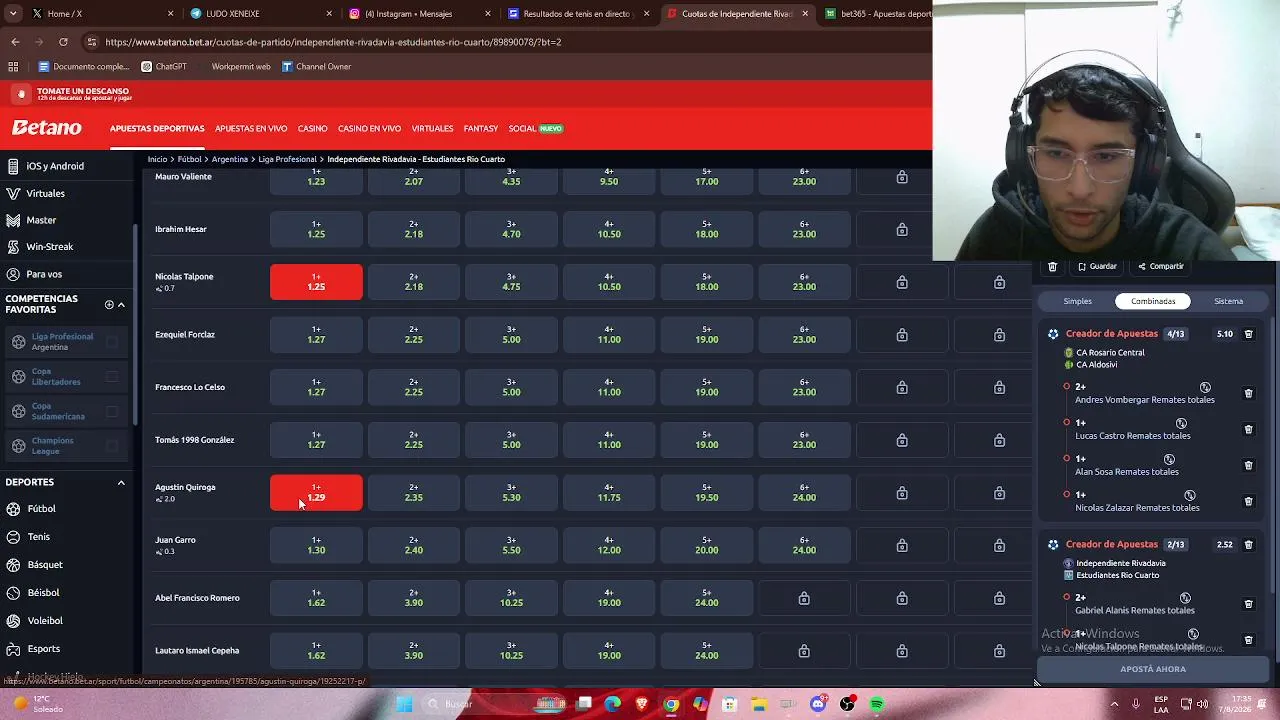Image resolution: width=1280 pixels, height=720 pixels.
Task: Open the Win-Streak sidebar item
Action: [49, 247]
